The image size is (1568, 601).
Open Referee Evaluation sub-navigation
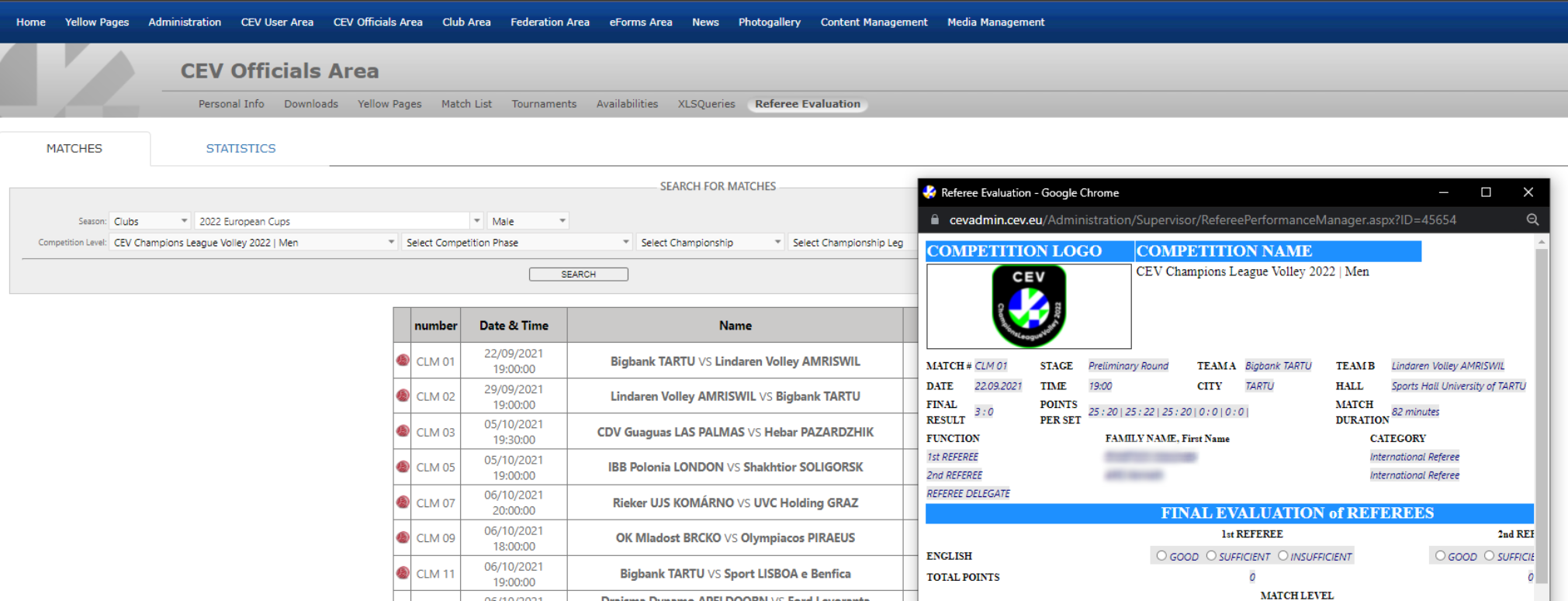point(808,104)
